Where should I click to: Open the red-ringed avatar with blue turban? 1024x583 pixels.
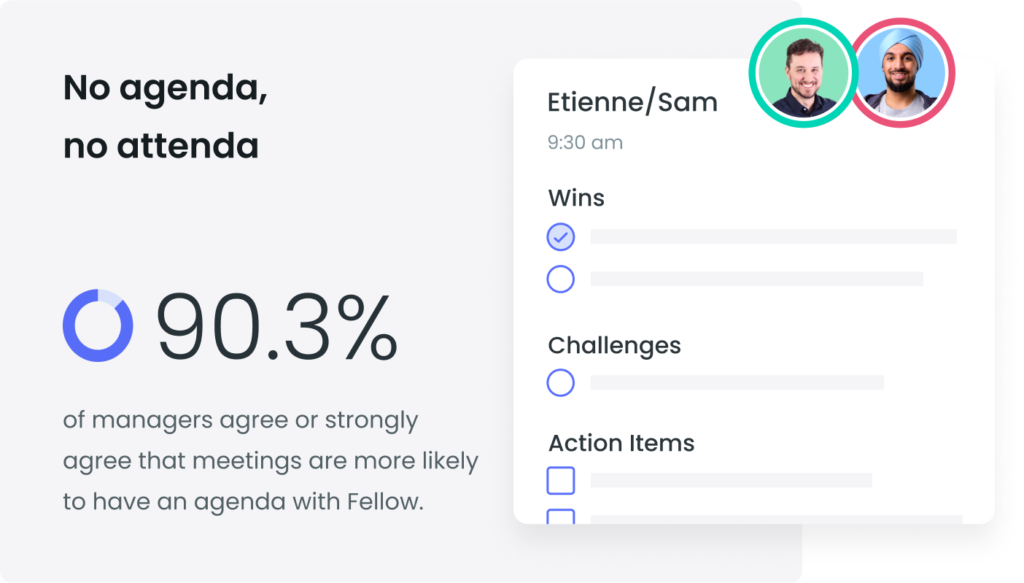point(903,72)
